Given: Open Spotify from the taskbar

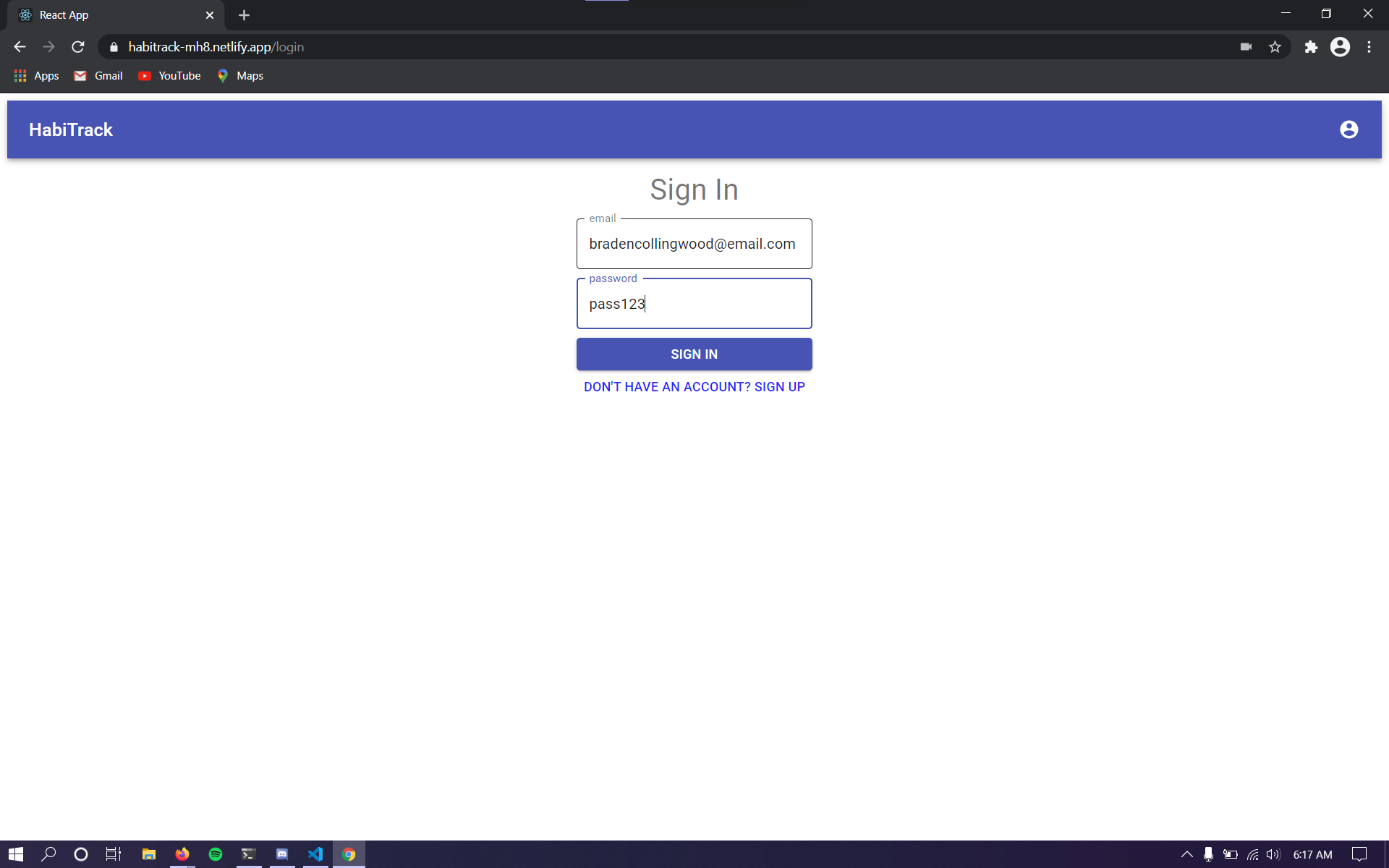Looking at the screenshot, I should (x=216, y=854).
